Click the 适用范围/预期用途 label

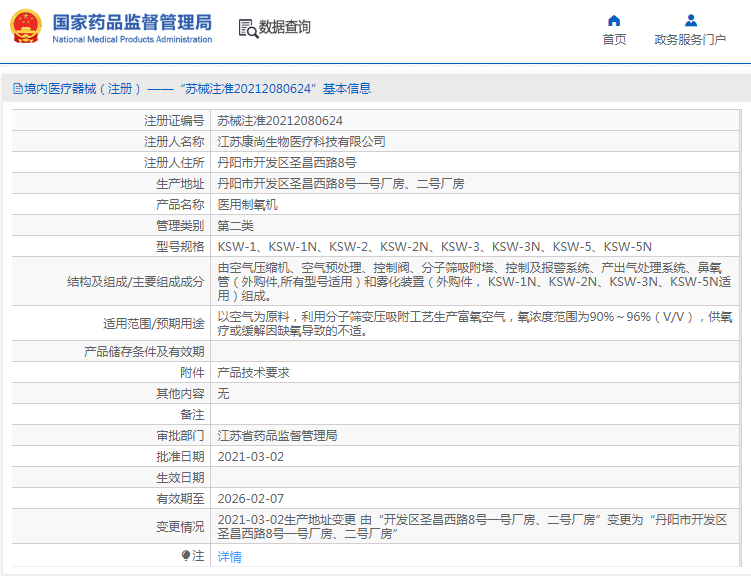[154, 324]
